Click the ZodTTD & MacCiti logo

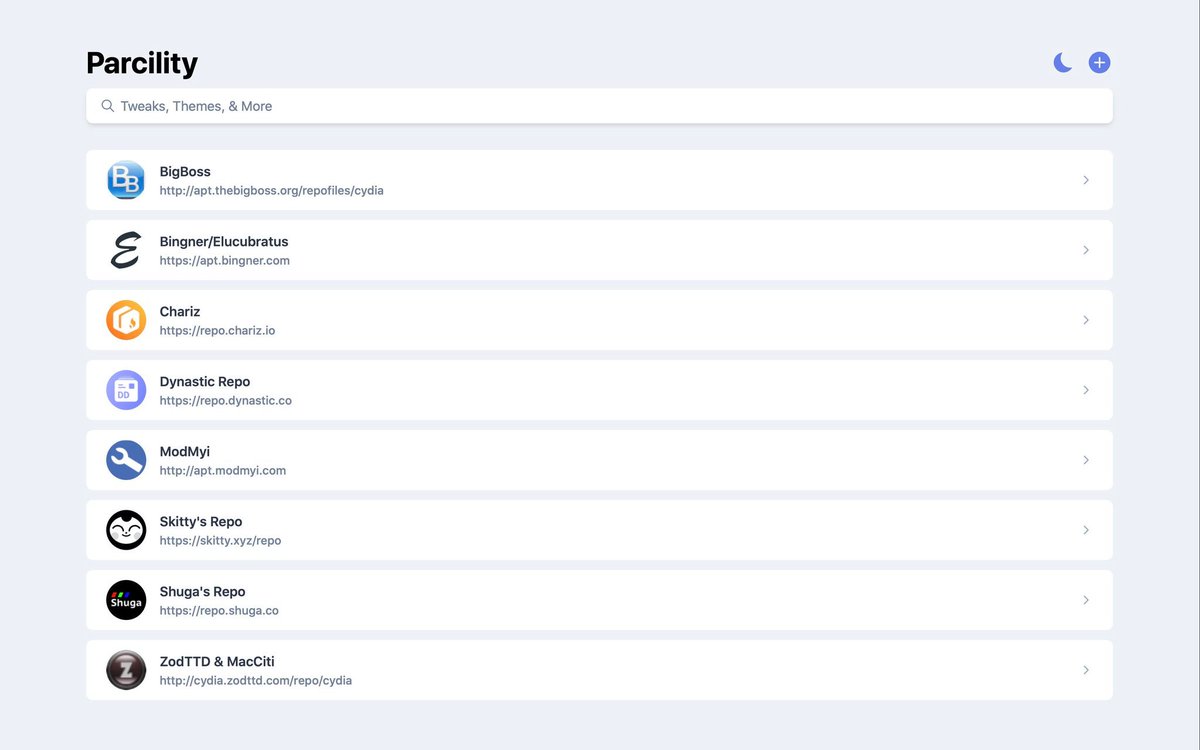click(126, 670)
